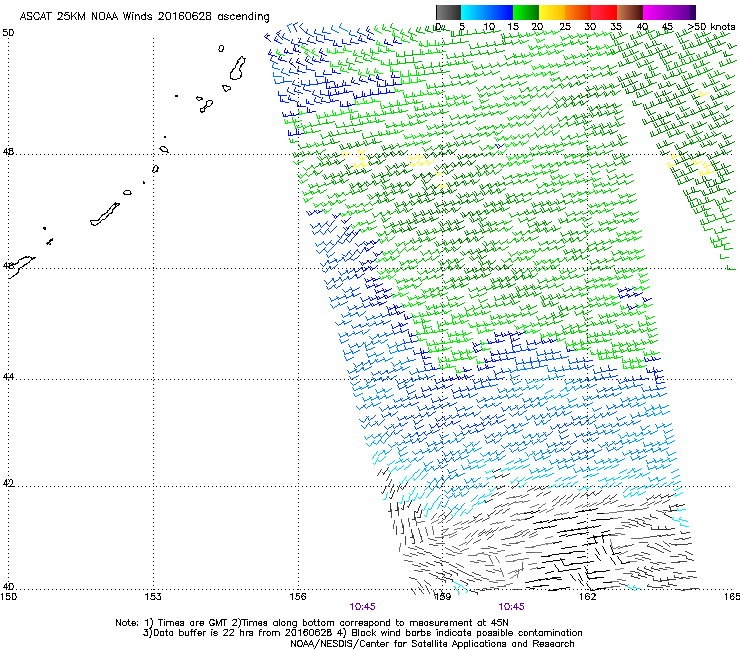Click the purple '10:45' time under longitude 157
740x650 pixels.
[362, 607]
